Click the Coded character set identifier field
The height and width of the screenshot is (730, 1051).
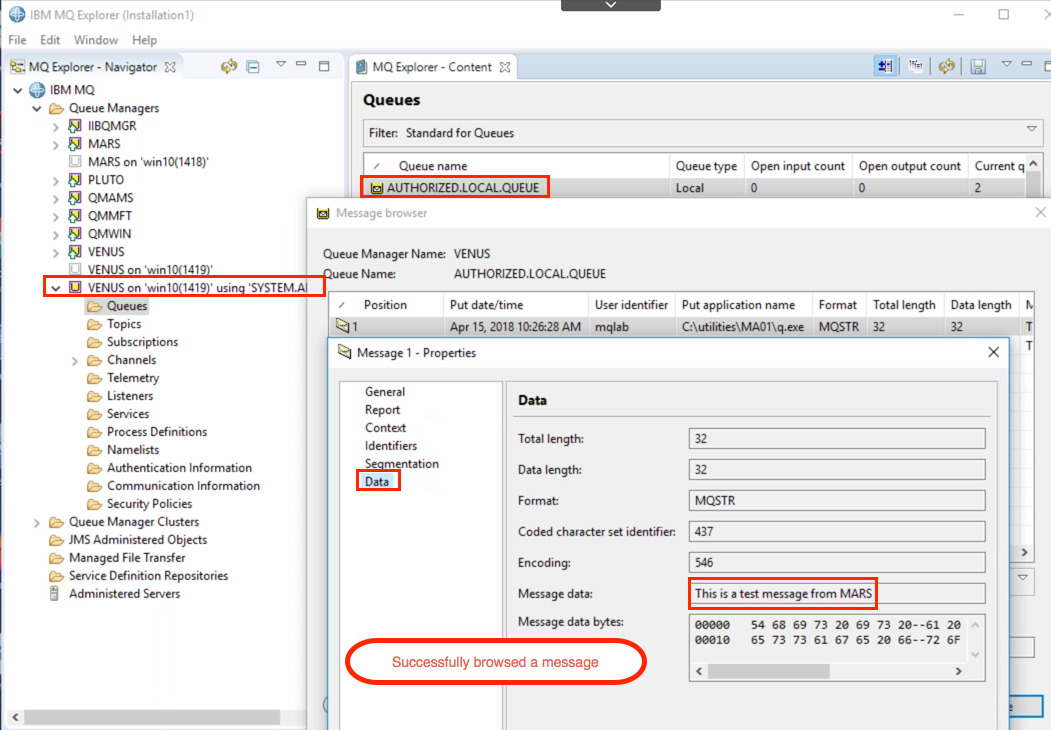point(837,532)
